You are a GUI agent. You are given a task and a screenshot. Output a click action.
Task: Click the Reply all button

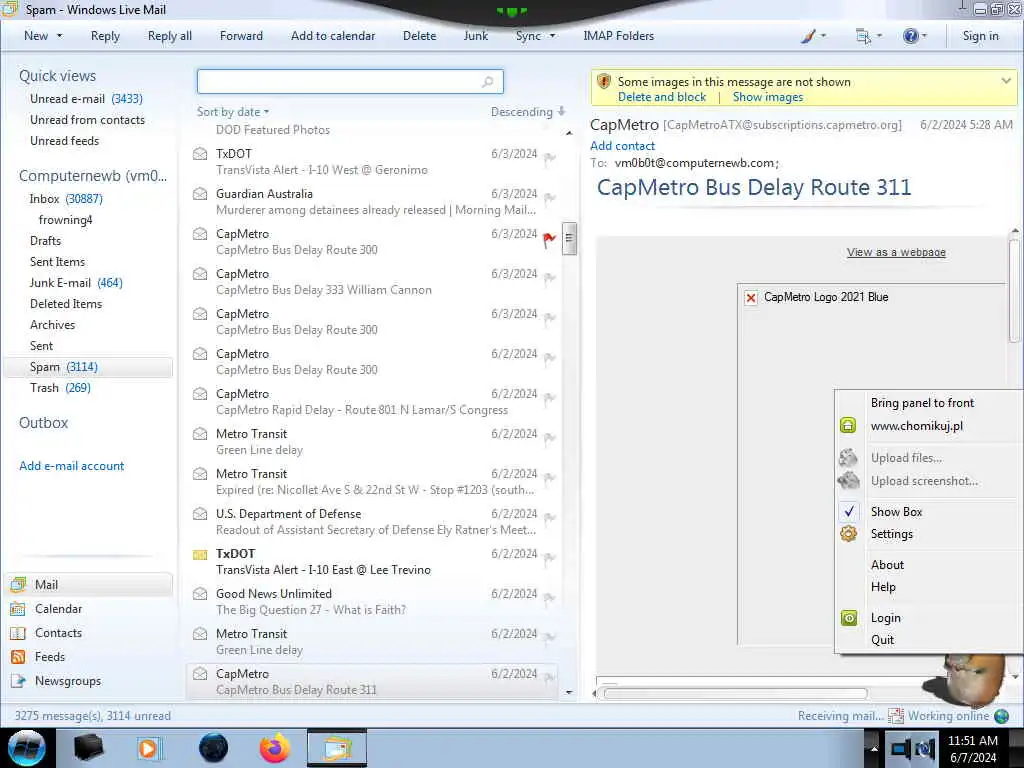coord(170,36)
